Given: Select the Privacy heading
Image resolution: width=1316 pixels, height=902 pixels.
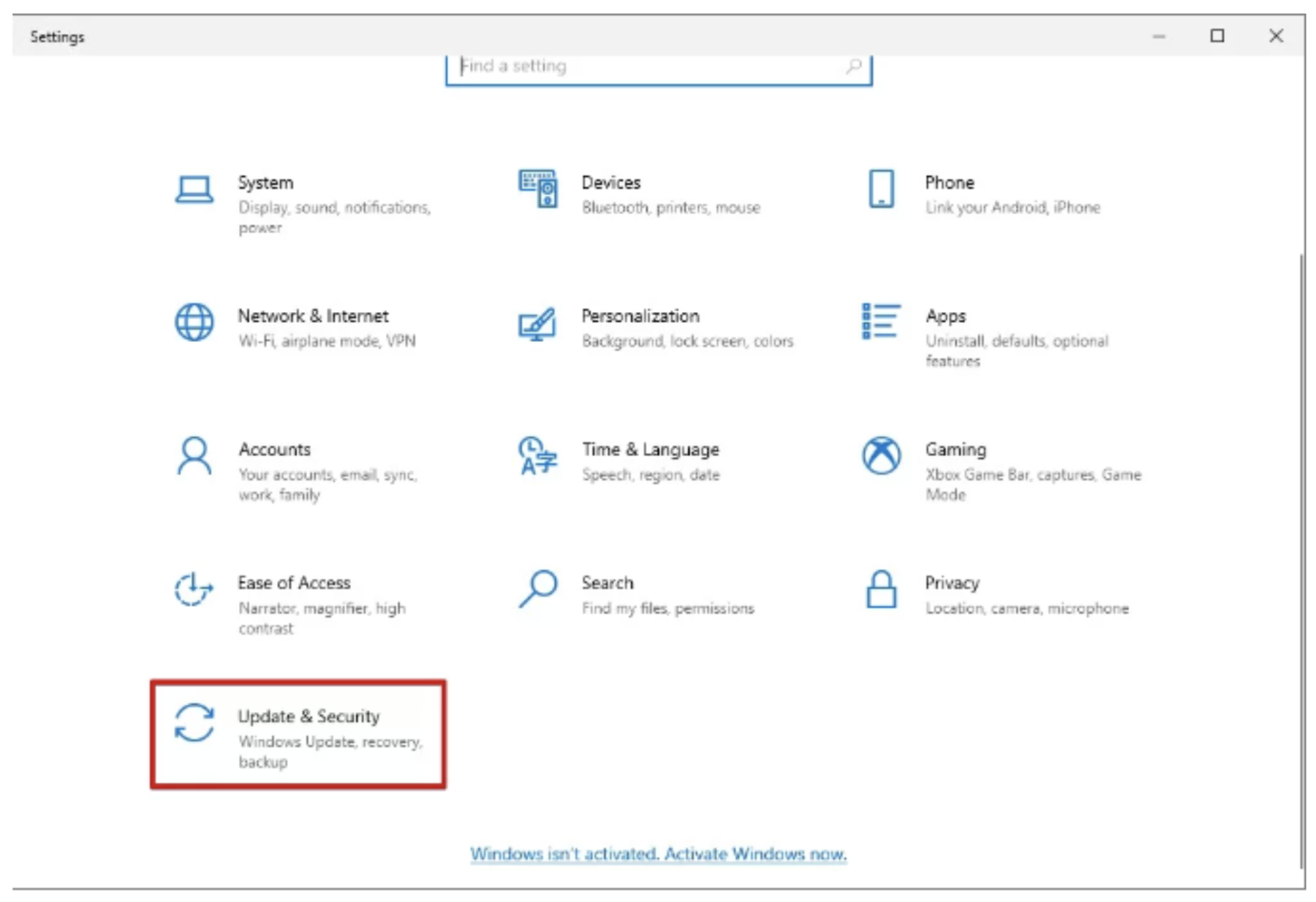Looking at the screenshot, I should click(x=952, y=584).
